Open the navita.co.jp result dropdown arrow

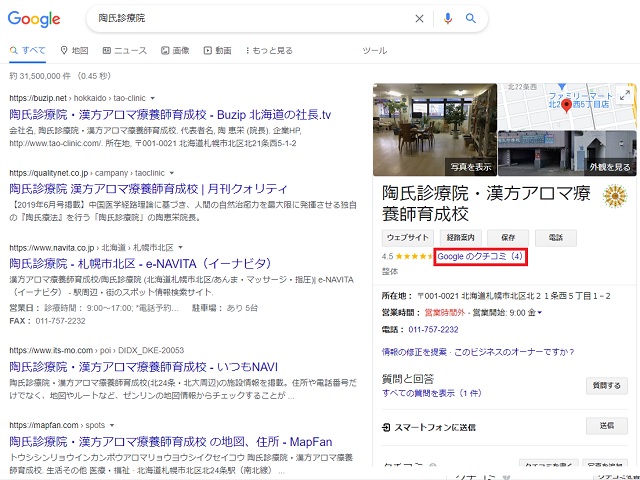point(180,248)
